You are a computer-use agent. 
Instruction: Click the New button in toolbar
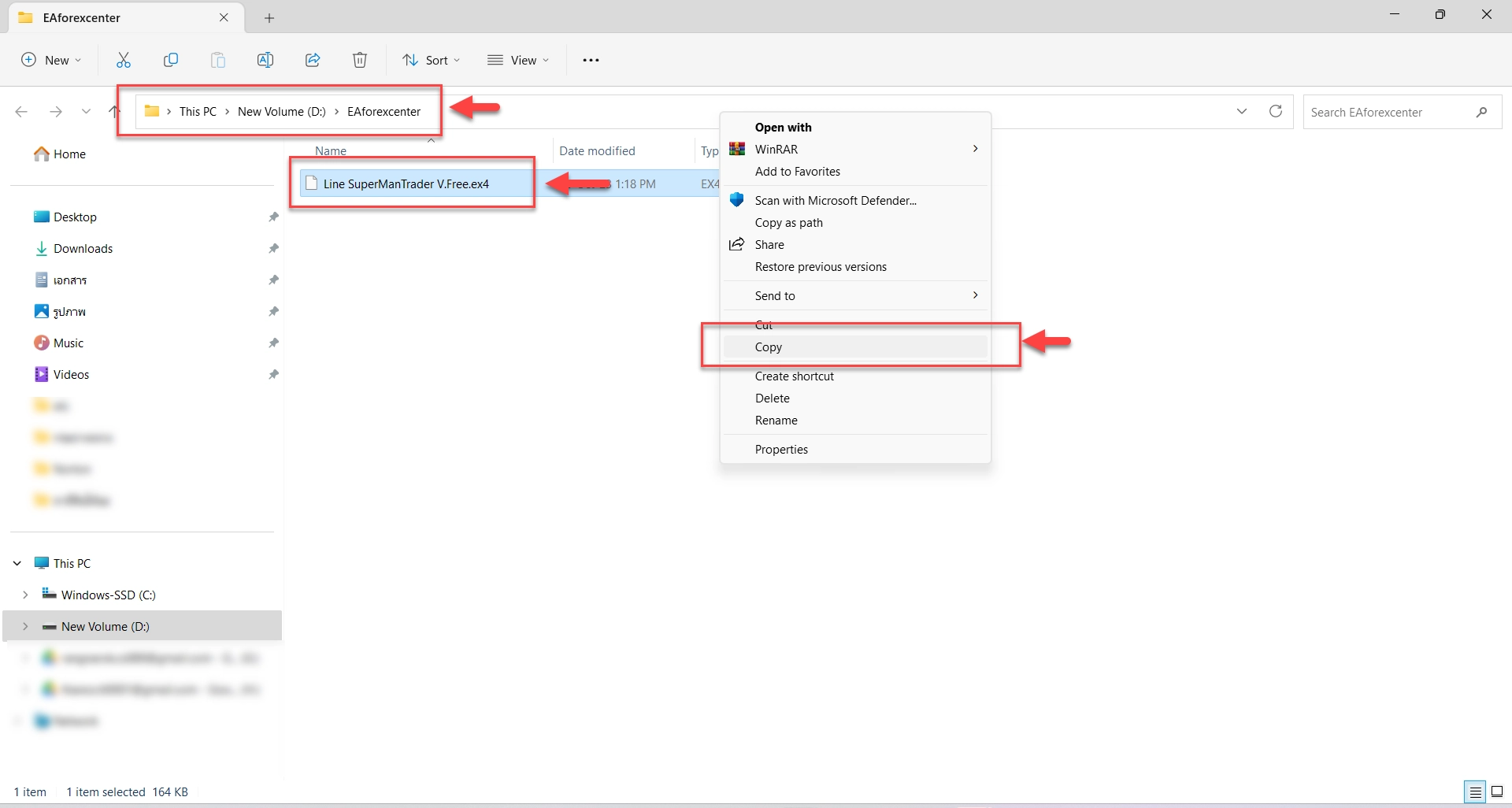point(51,60)
